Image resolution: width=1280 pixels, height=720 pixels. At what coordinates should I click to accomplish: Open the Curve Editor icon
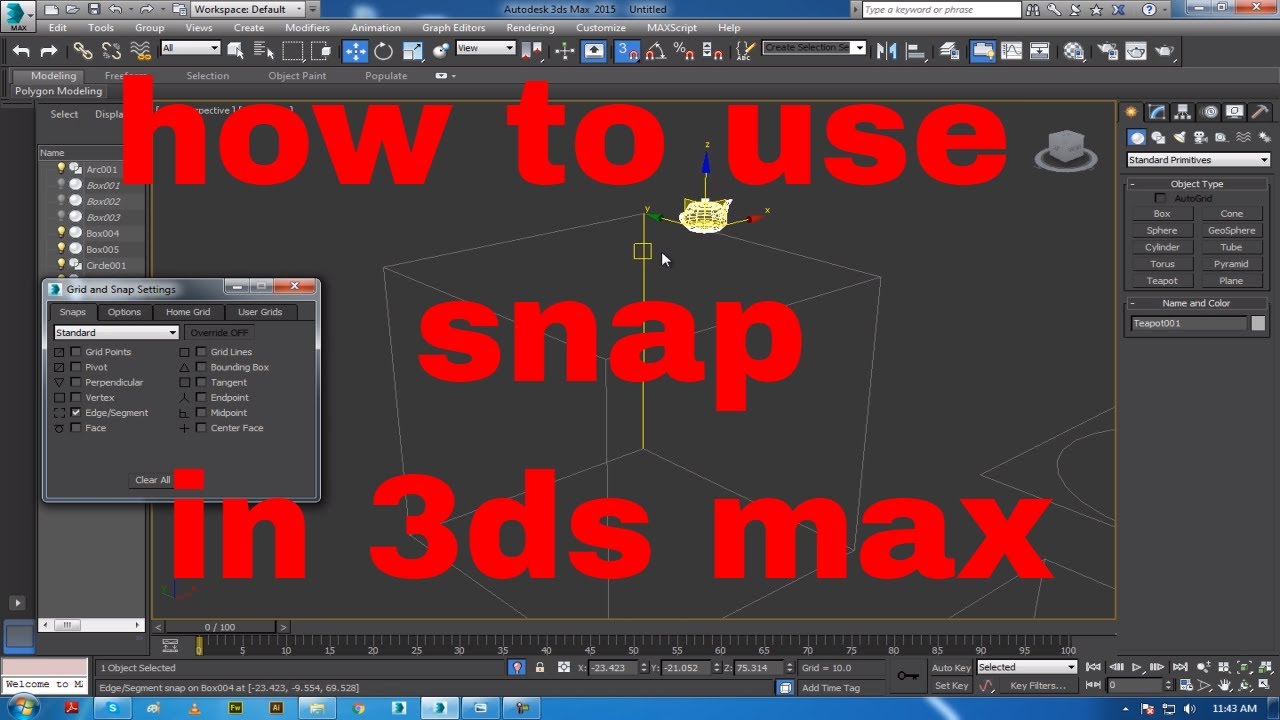(1012, 51)
